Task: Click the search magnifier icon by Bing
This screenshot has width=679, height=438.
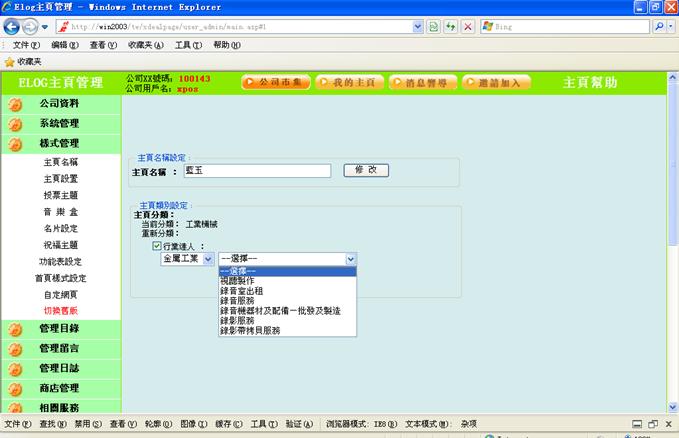Action: (660, 26)
